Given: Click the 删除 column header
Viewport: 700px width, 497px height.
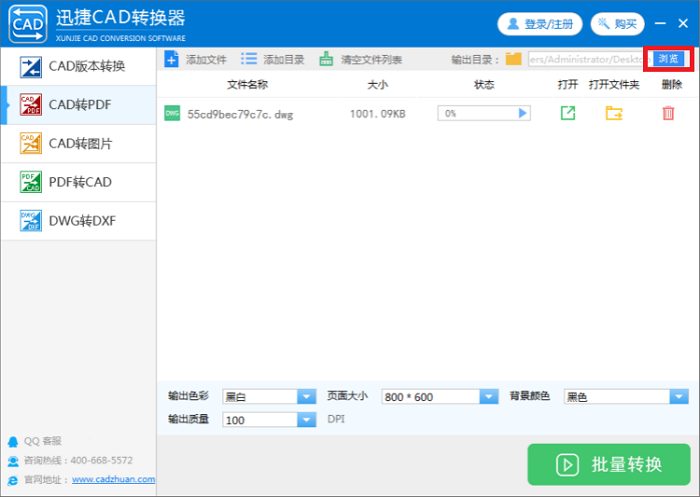Looking at the screenshot, I should pos(671,84).
